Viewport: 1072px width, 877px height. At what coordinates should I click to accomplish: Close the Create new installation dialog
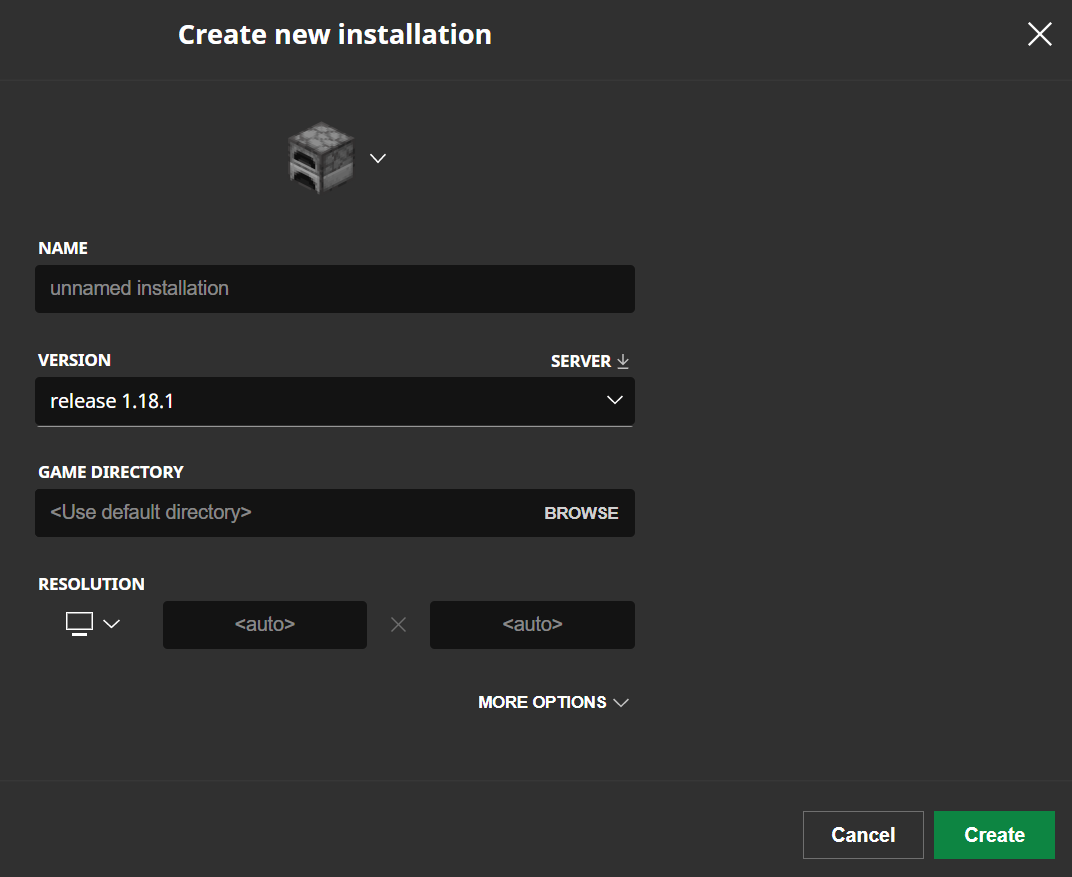pos(1039,35)
